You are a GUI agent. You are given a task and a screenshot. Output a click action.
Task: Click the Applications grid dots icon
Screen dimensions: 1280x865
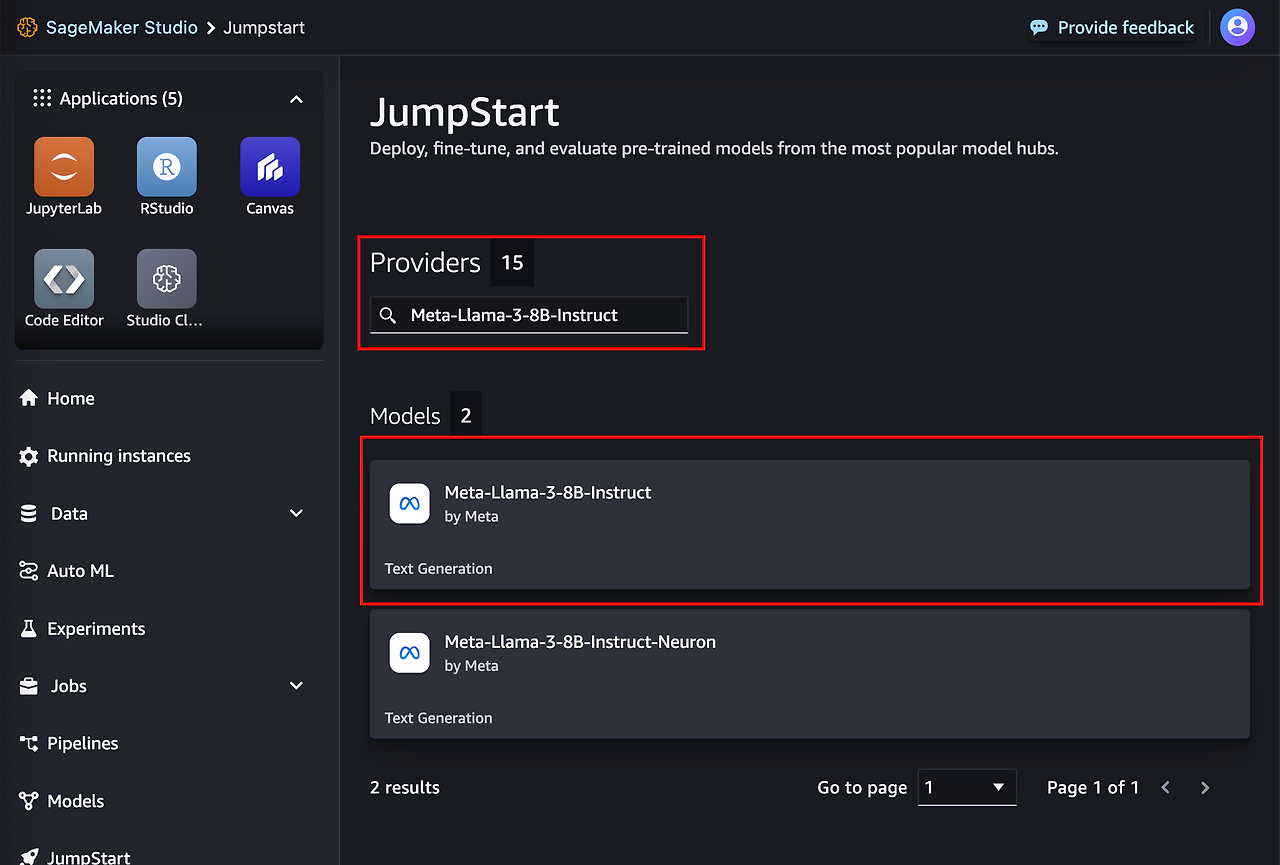pyautogui.click(x=42, y=98)
